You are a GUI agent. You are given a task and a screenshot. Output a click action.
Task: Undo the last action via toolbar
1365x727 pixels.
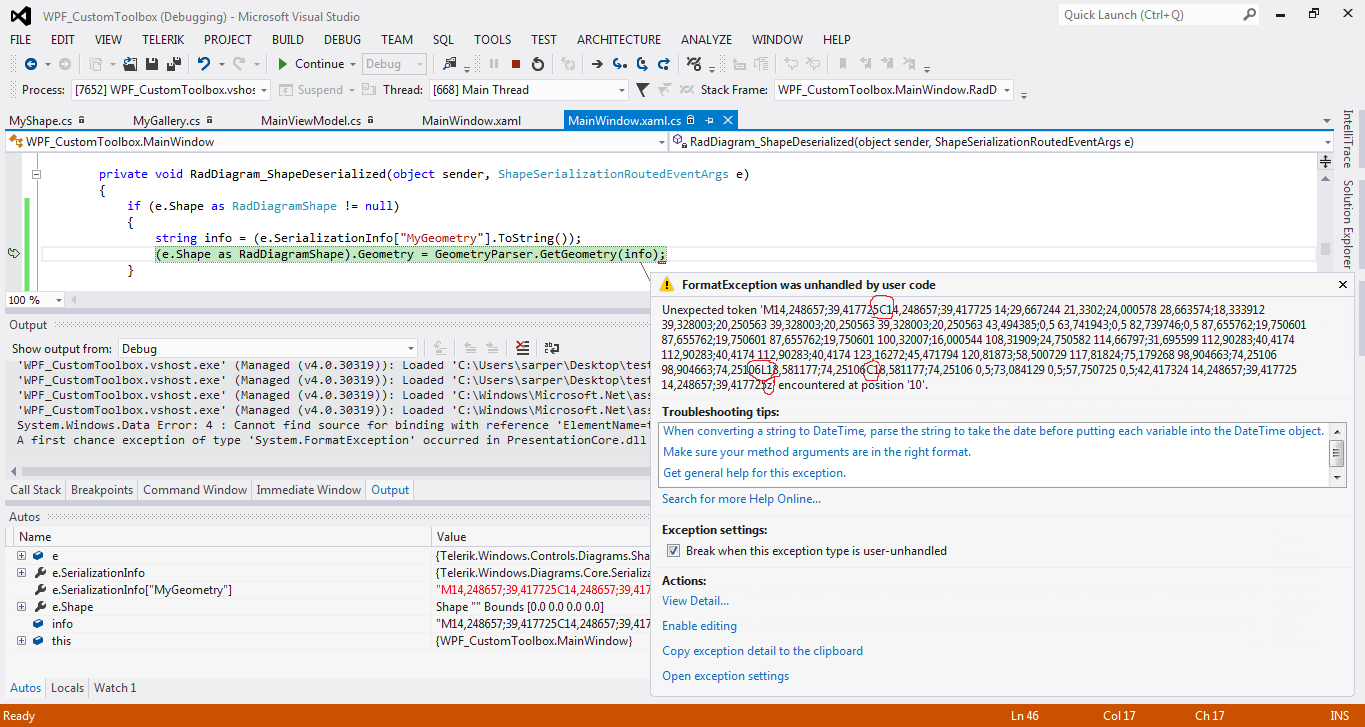click(204, 64)
